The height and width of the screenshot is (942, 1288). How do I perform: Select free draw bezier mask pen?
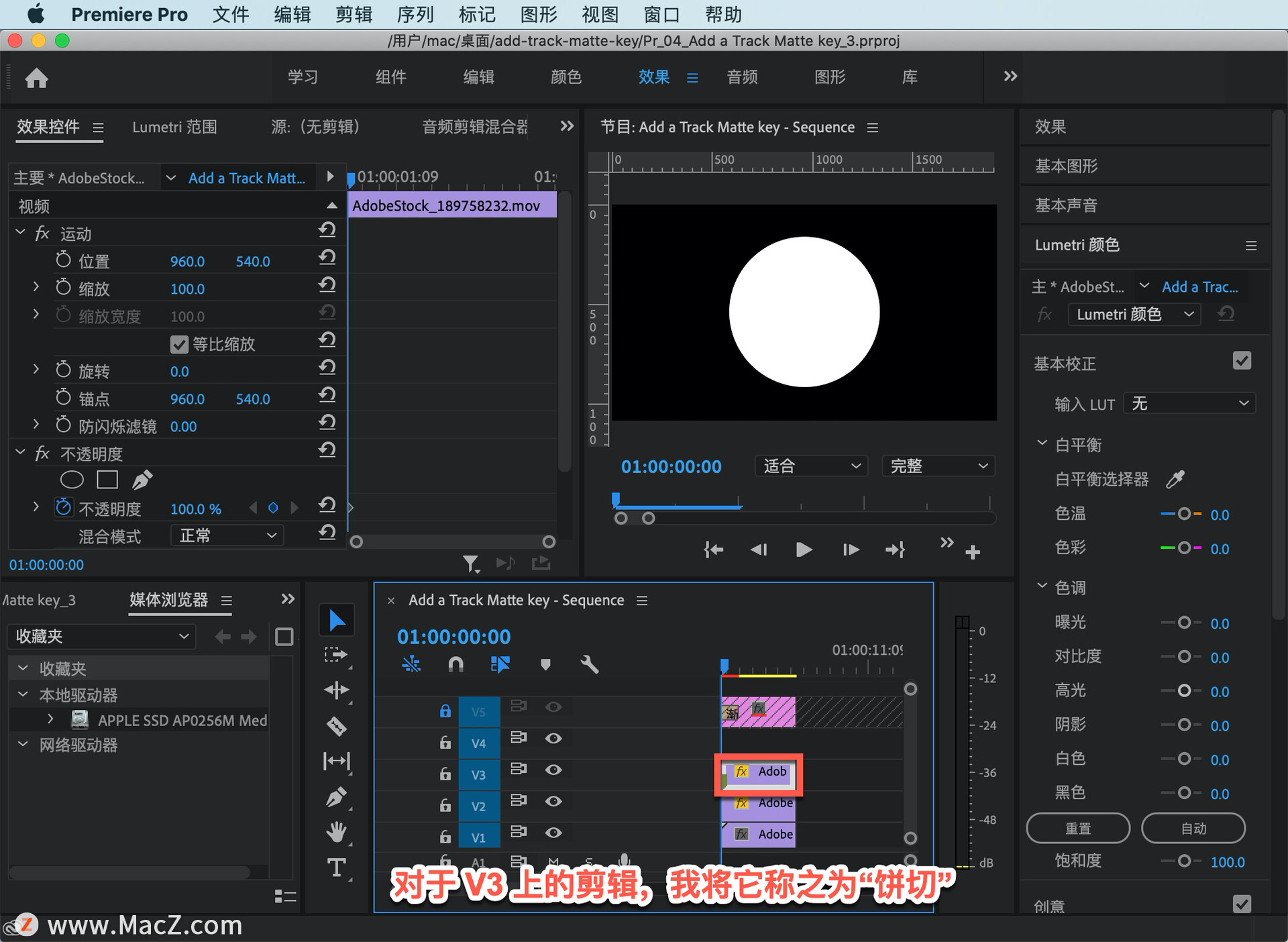pos(142,480)
